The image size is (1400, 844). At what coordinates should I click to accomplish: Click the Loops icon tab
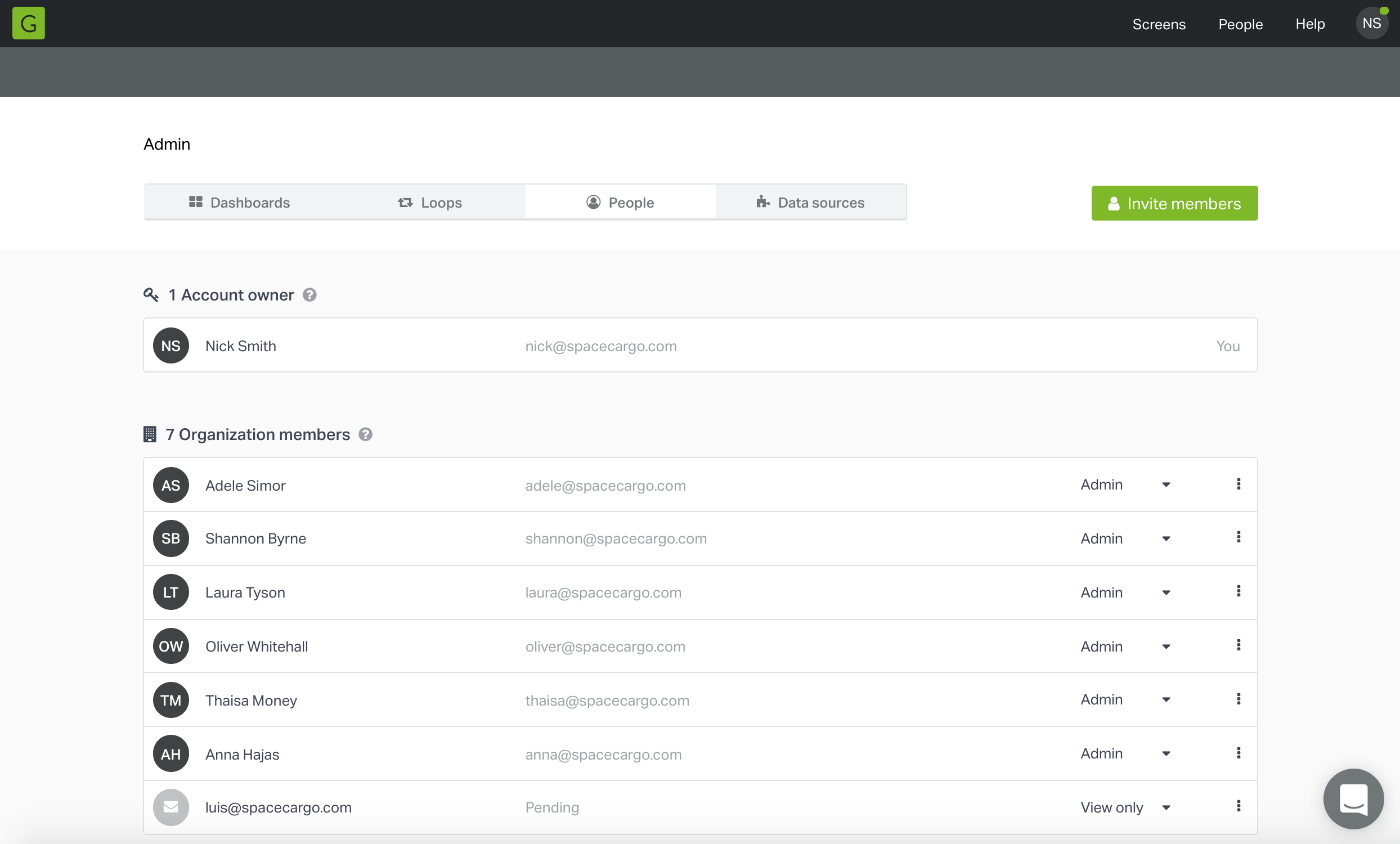(430, 202)
